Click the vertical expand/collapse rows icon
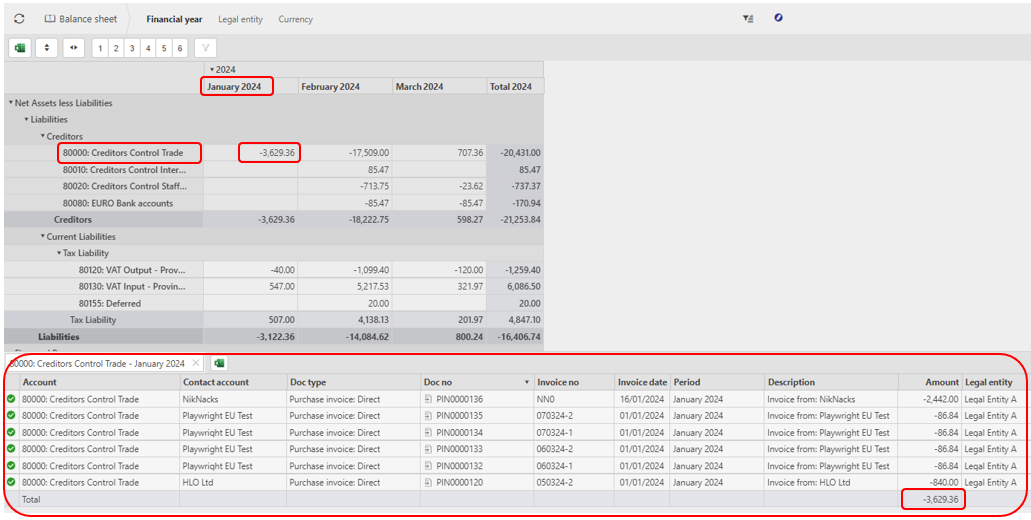The image size is (1031, 520). [47, 48]
